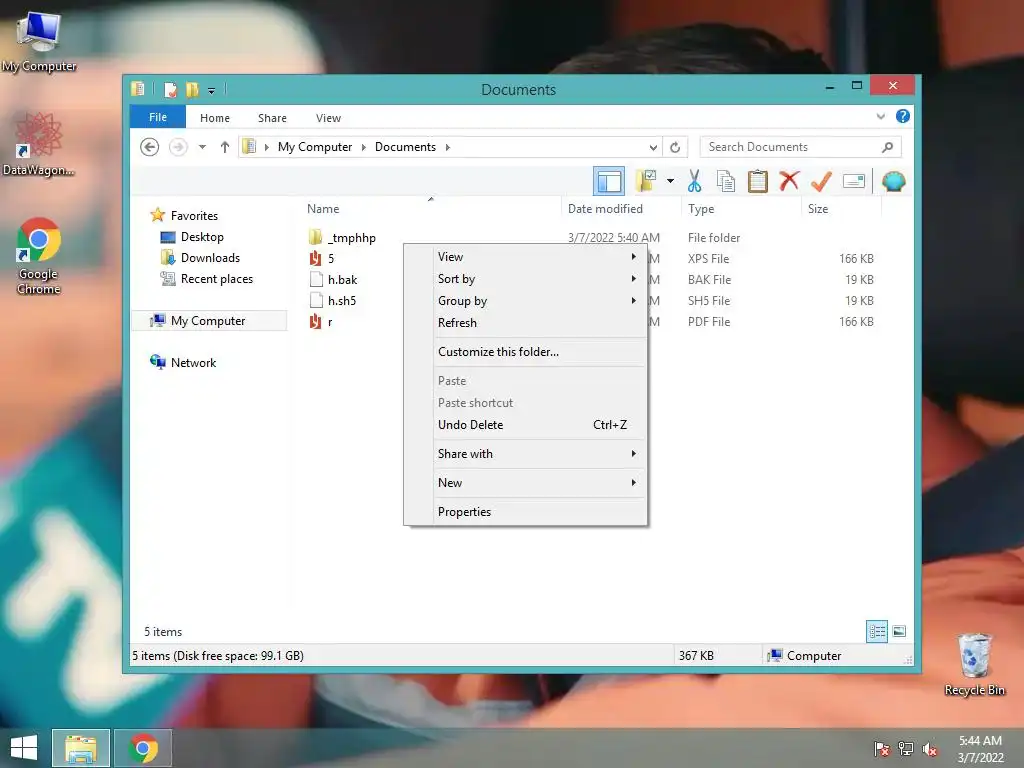Click the Copy icon in toolbar

(726, 181)
